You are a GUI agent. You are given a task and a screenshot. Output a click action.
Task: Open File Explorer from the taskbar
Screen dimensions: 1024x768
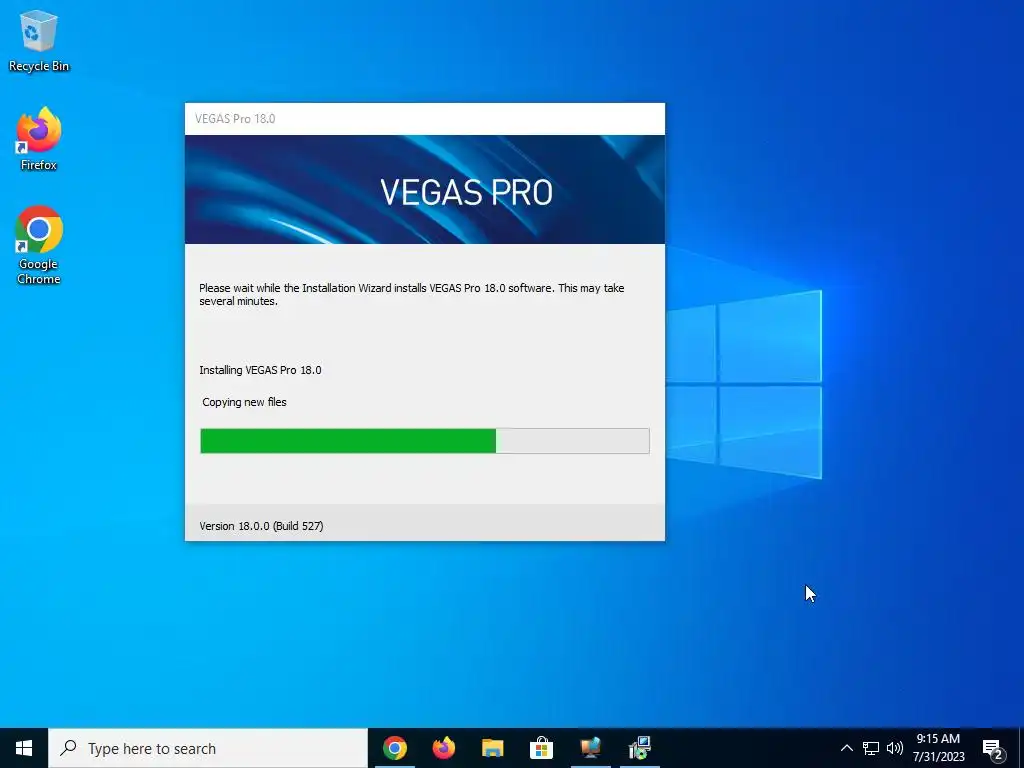[x=492, y=748]
